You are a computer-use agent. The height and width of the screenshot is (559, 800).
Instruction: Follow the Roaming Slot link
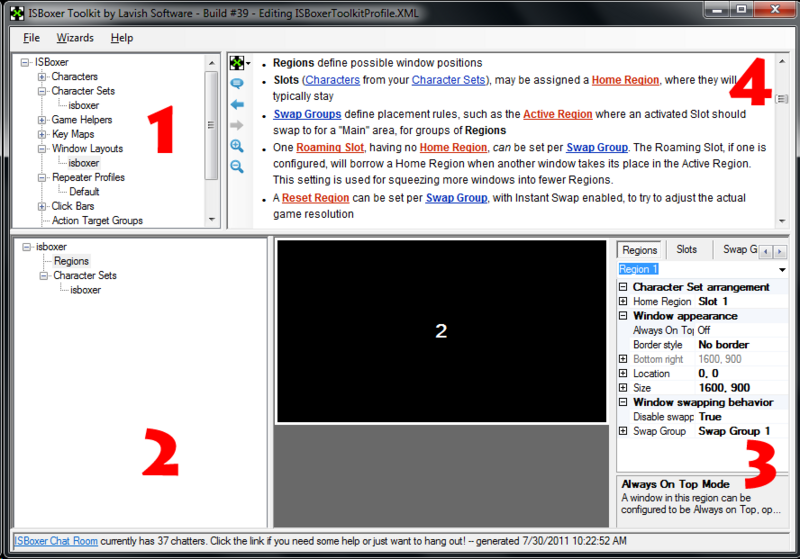(x=330, y=147)
